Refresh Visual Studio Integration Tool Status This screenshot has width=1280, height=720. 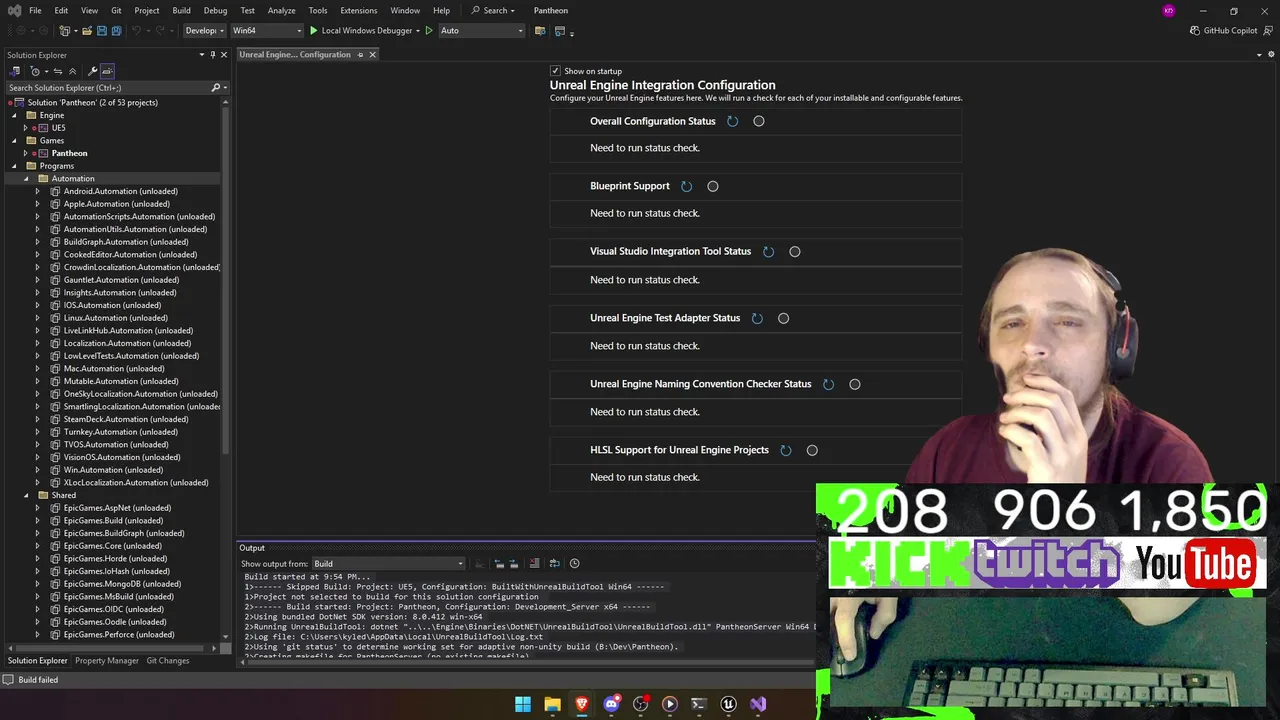tap(768, 252)
